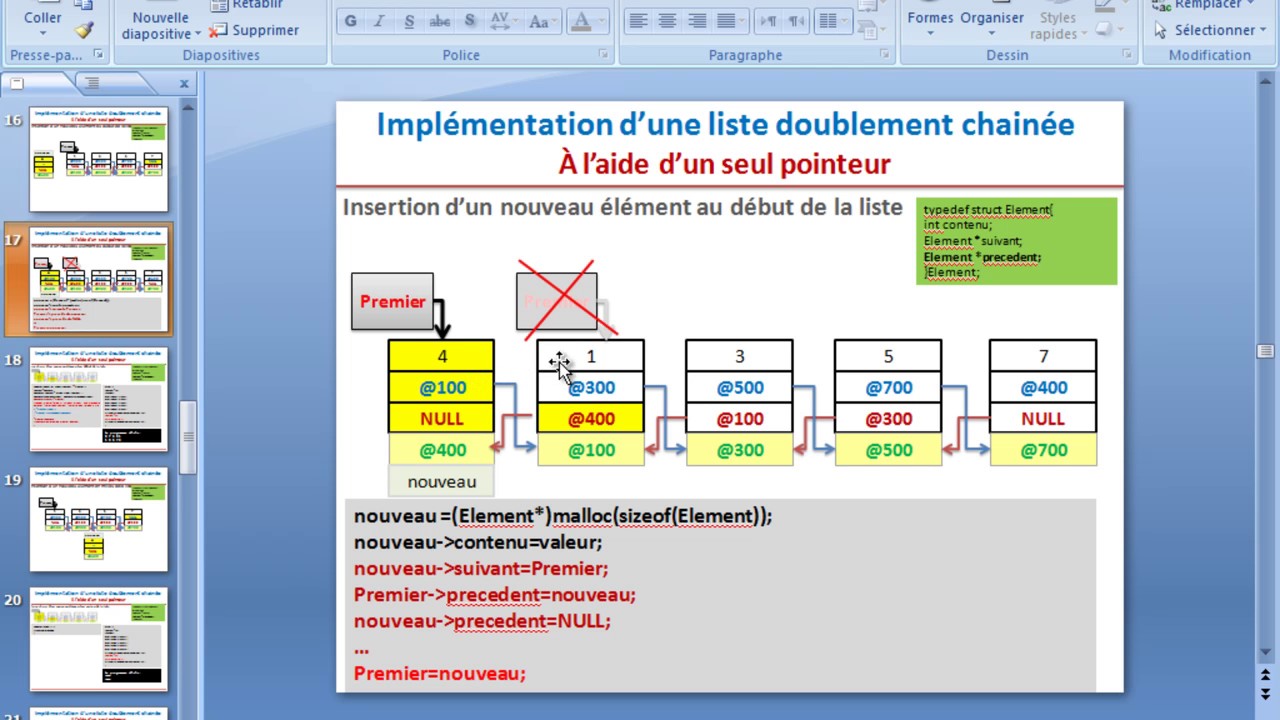
Task: Align text right
Action: 697,21
